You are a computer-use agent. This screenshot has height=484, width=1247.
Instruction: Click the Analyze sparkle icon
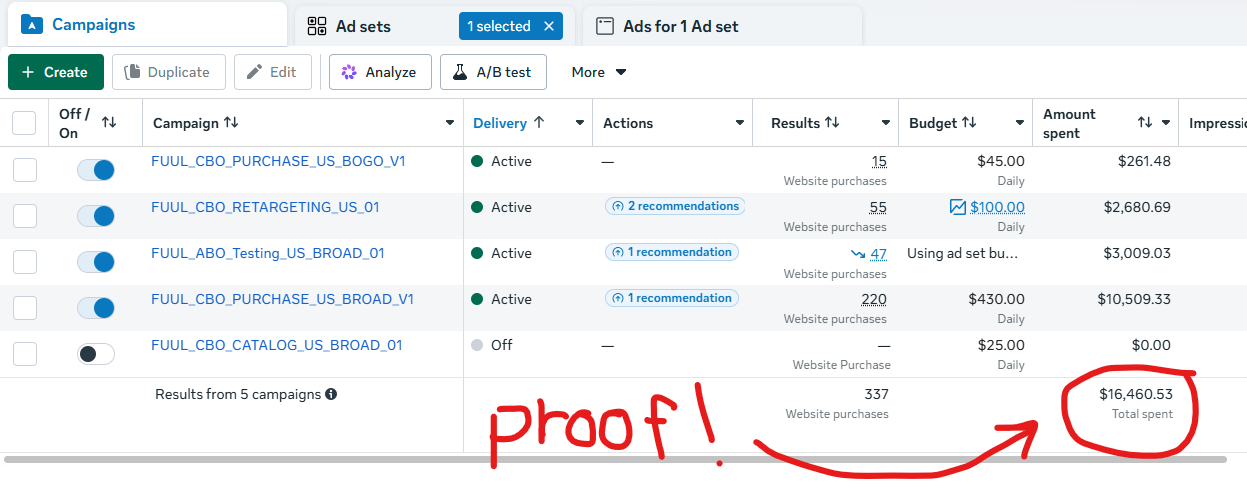click(349, 72)
